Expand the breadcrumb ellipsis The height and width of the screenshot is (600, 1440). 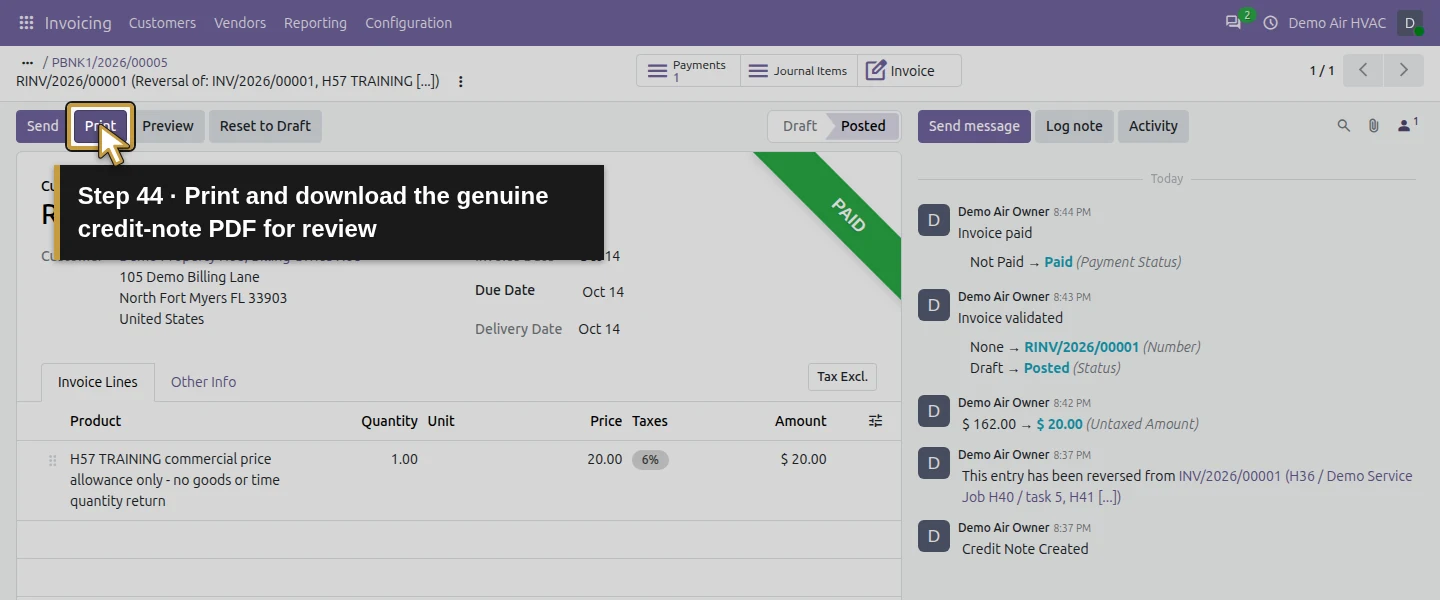[27, 62]
